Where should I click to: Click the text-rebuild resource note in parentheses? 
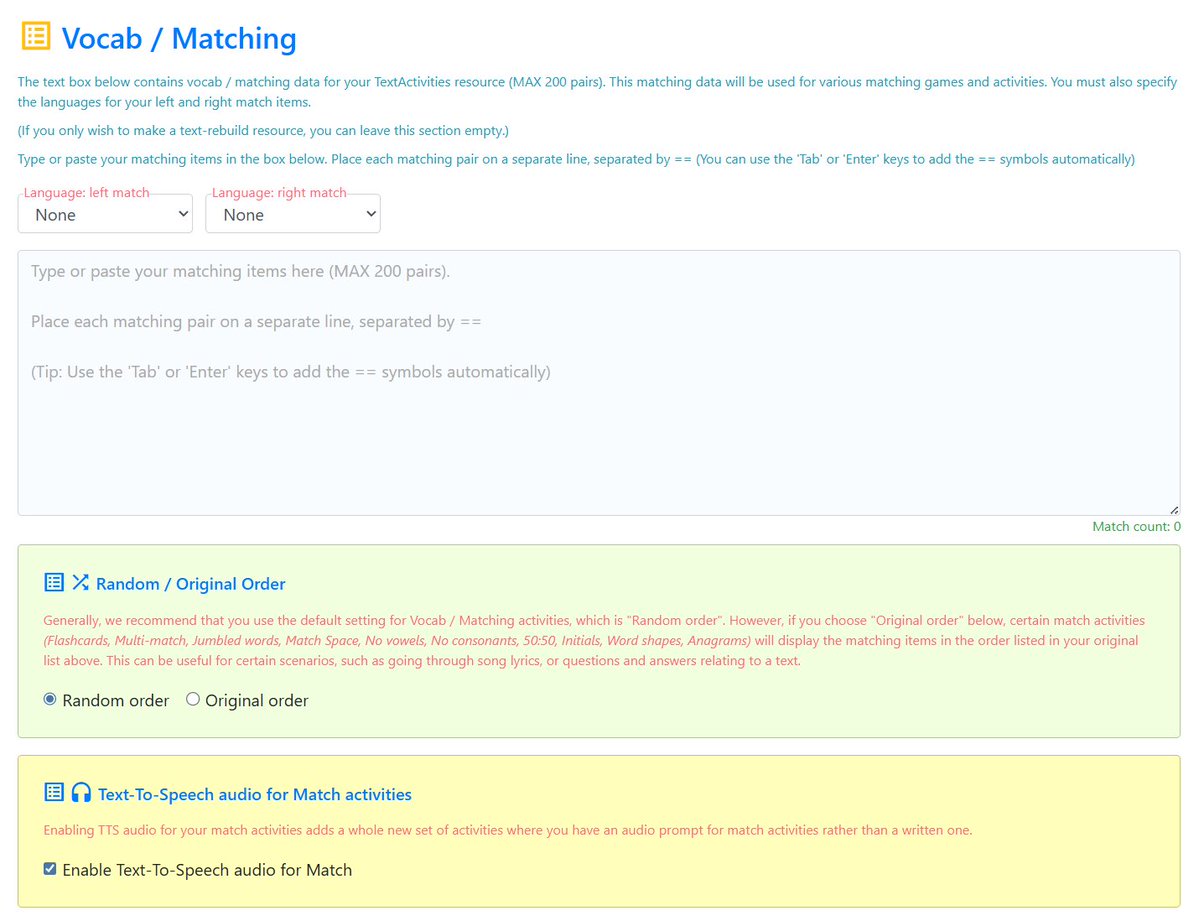tap(263, 131)
